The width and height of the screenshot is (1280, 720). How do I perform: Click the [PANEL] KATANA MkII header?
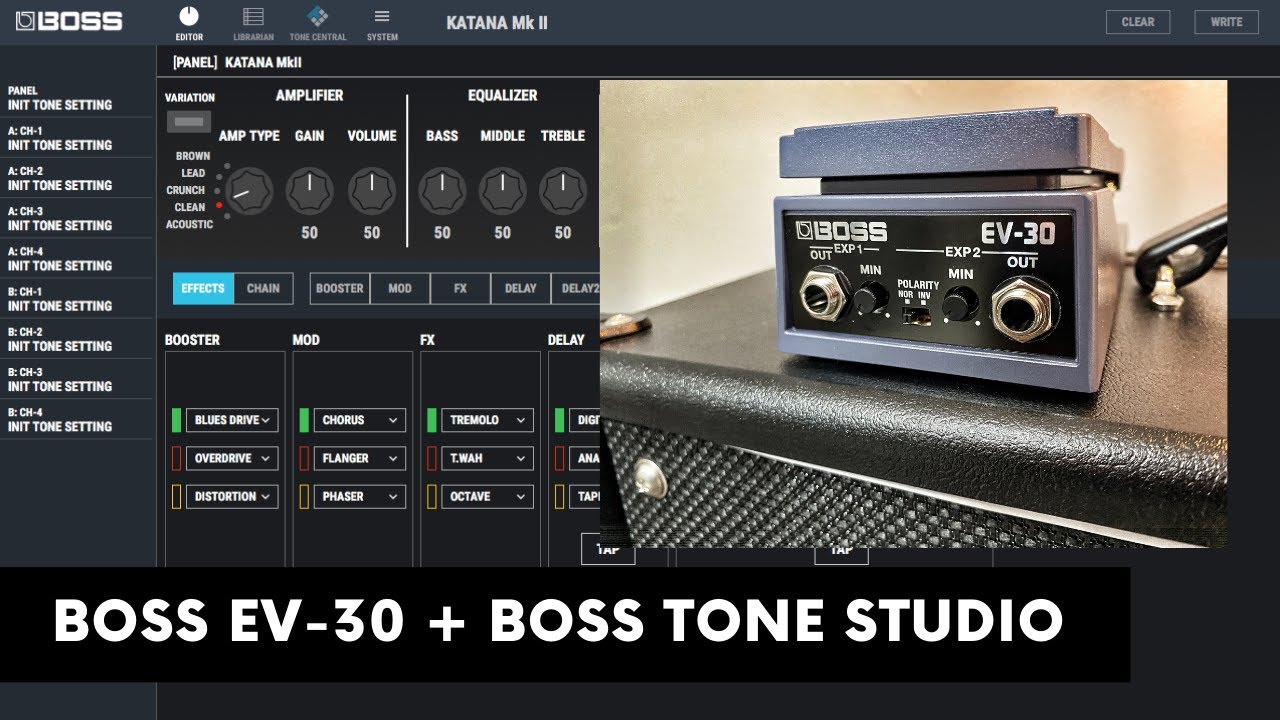pos(237,62)
